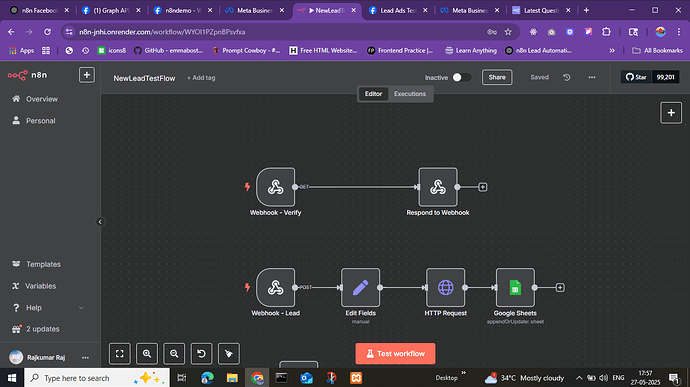690x387 pixels.
Task: Switch to the Executions tab
Action: pos(410,94)
